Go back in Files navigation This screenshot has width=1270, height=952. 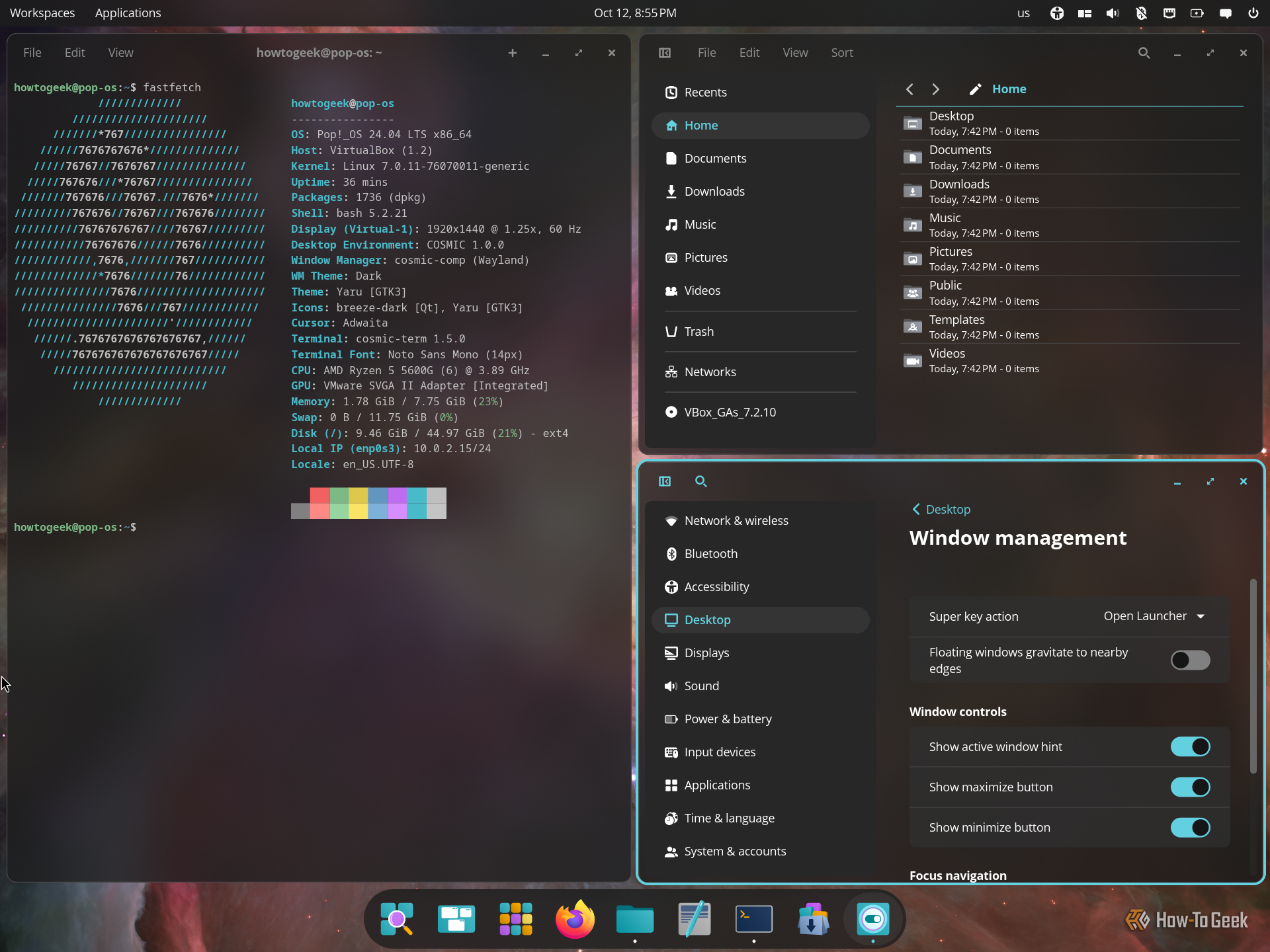[910, 89]
